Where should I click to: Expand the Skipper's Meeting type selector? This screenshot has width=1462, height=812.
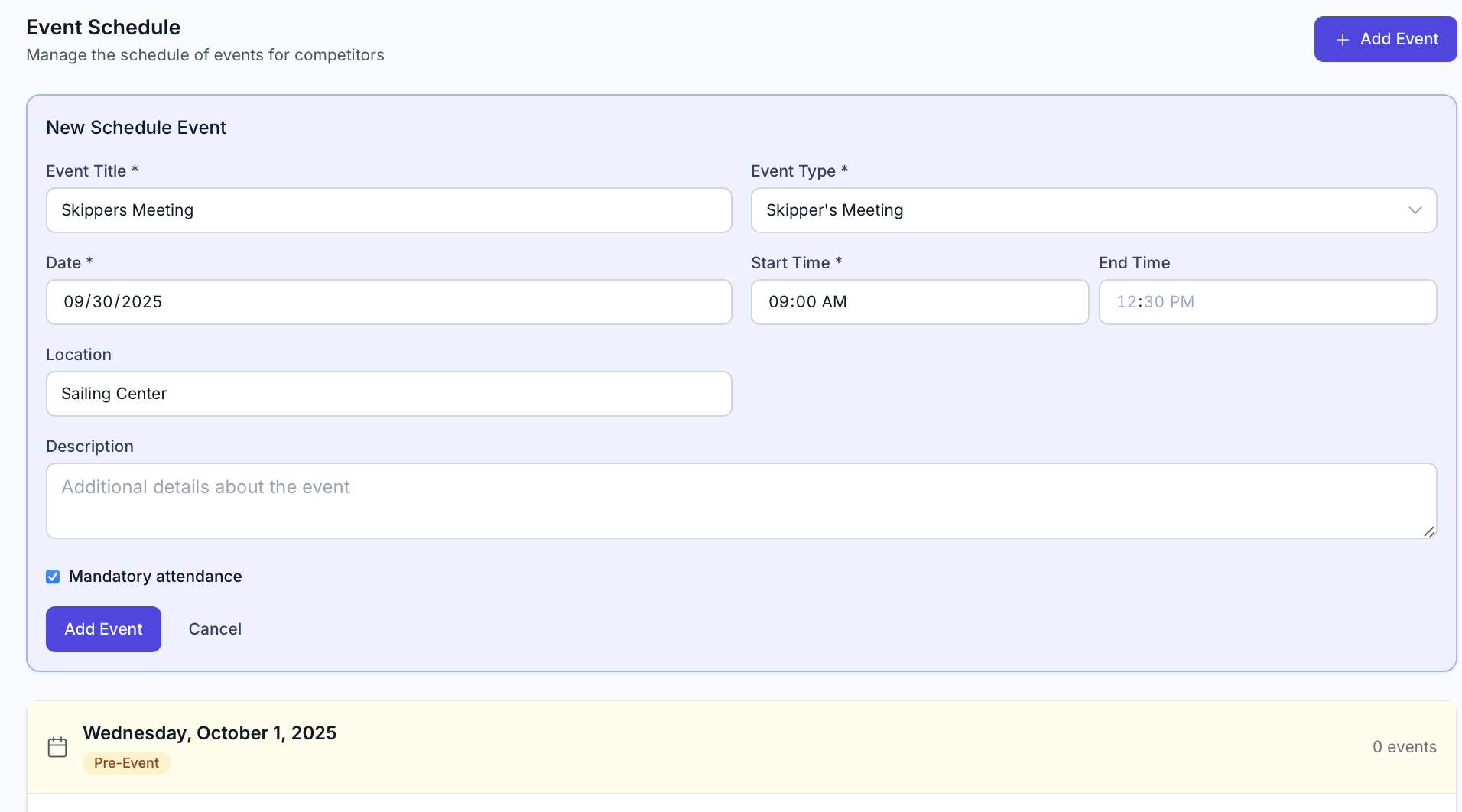pos(1093,210)
